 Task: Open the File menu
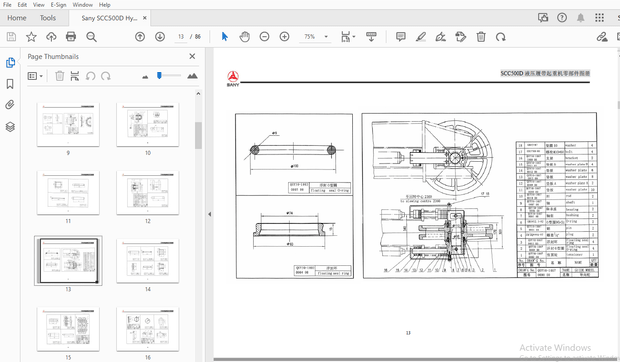7,5
